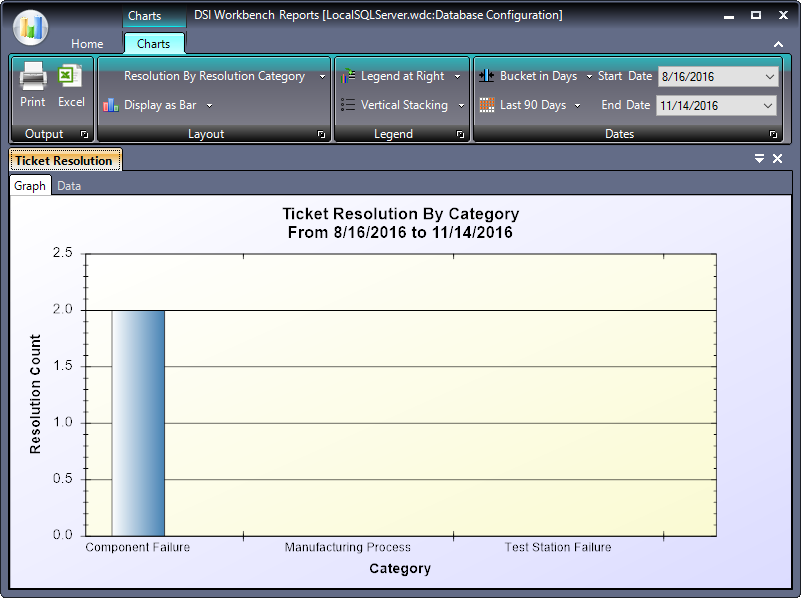Image resolution: width=801 pixels, height=598 pixels.
Task: Export the chart with the Excel icon
Action: click(70, 77)
